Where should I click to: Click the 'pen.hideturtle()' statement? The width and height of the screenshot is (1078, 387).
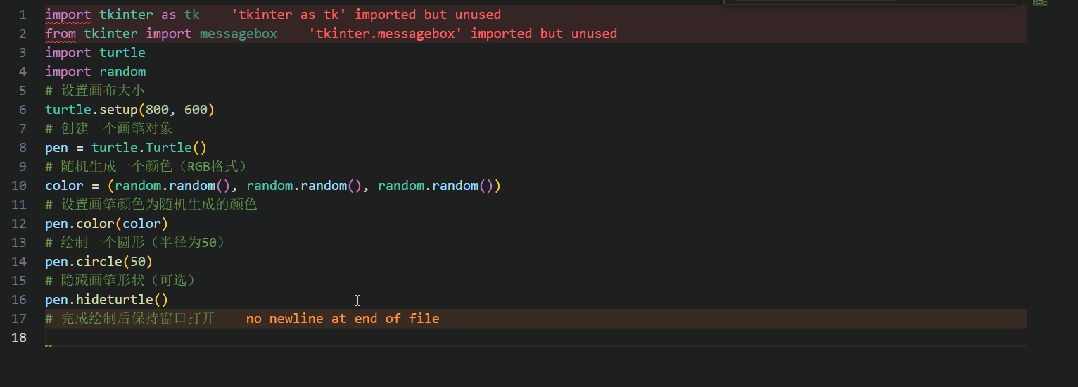(x=107, y=300)
